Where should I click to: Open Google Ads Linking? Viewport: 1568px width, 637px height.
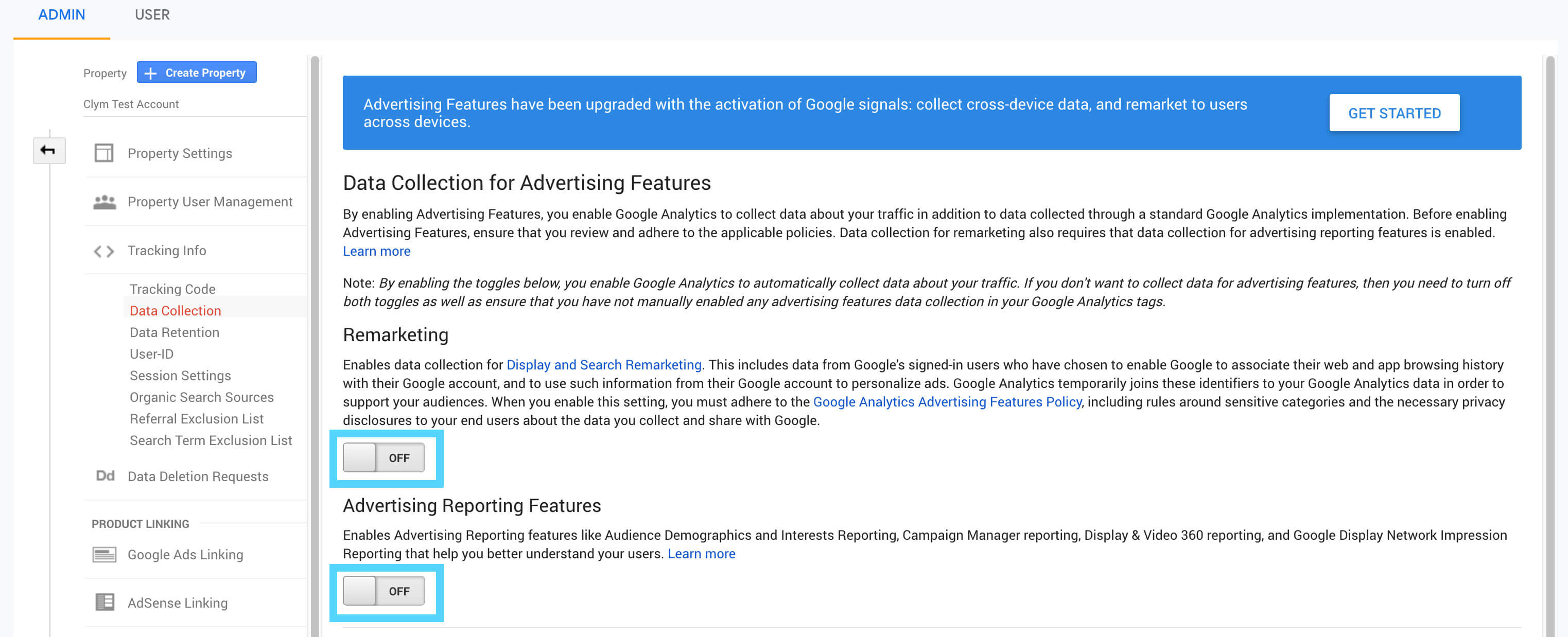click(x=185, y=554)
